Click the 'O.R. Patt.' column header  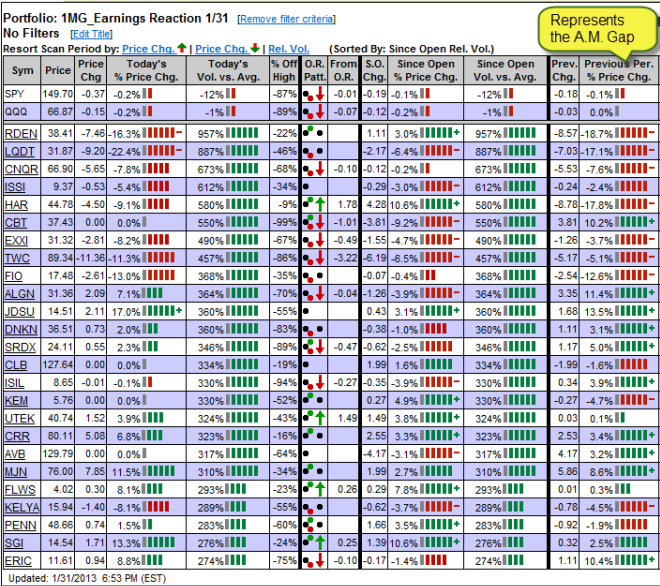(313, 70)
